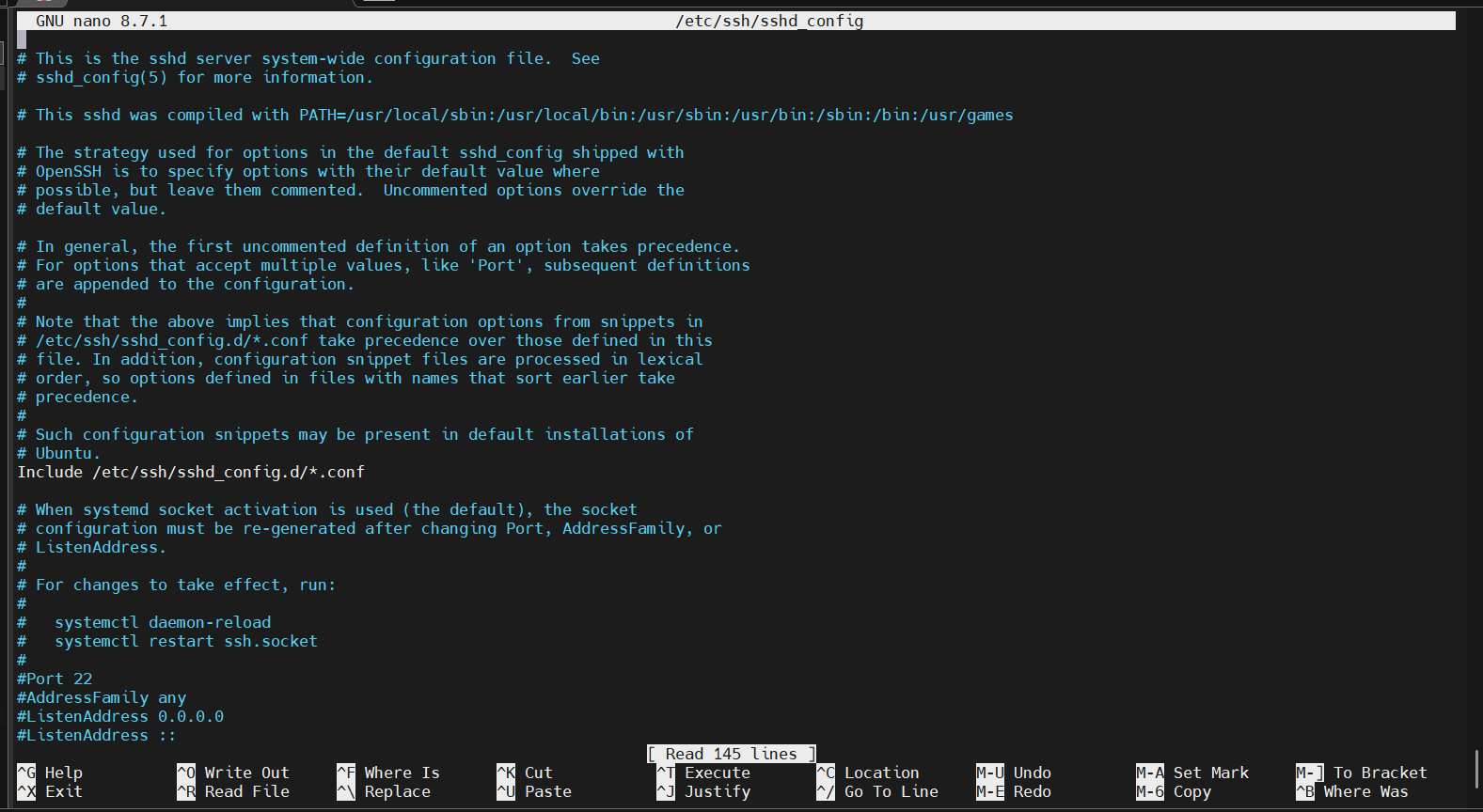This screenshot has width=1483, height=812.
Task: Select the ^O Write Out shortcut
Action: tap(233, 773)
